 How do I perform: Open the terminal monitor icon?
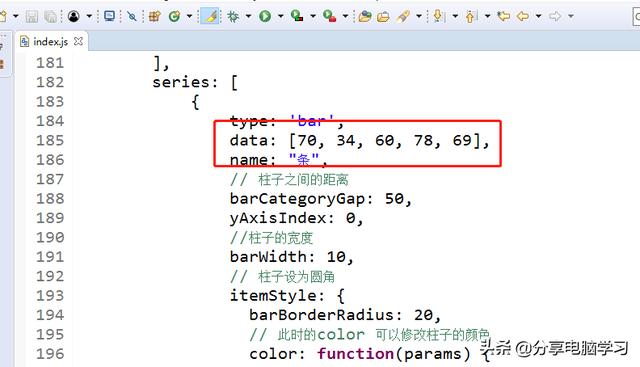[109, 16]
